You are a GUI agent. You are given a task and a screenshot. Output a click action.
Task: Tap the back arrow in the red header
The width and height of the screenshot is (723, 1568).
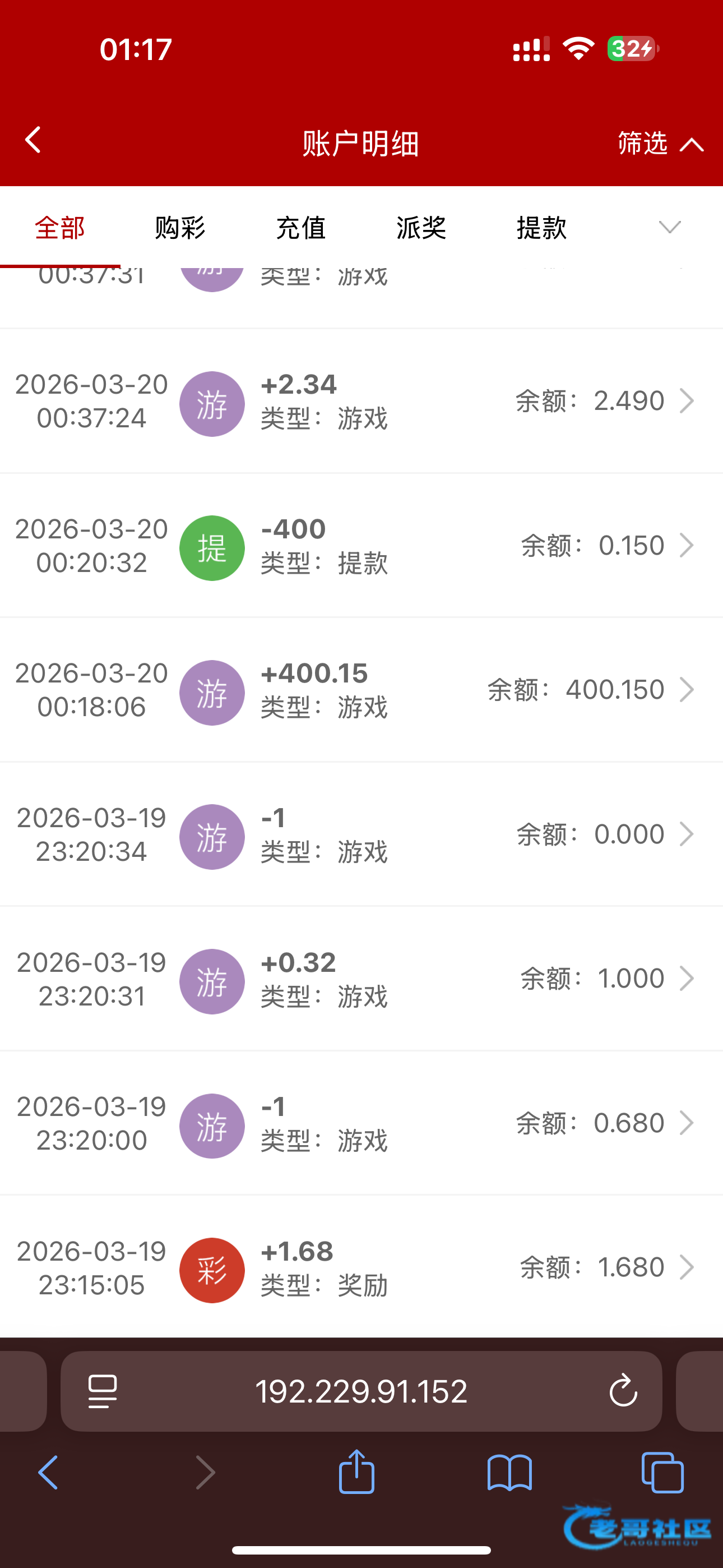coord(33,140)
